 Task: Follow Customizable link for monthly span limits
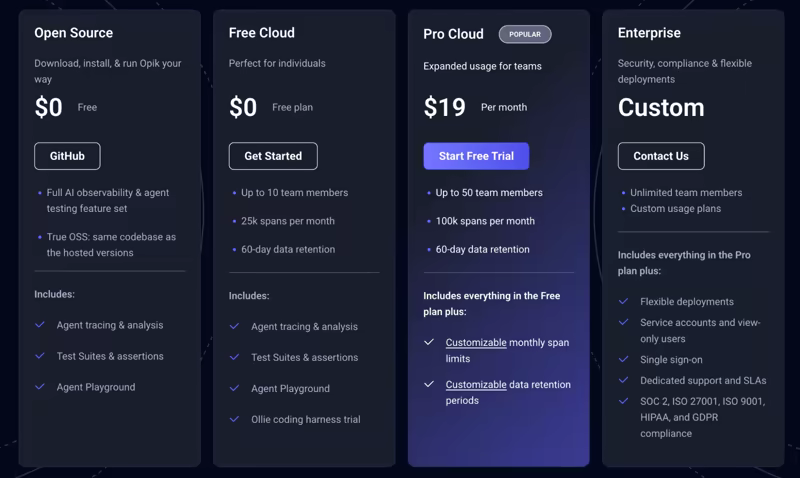coord(476,343)
